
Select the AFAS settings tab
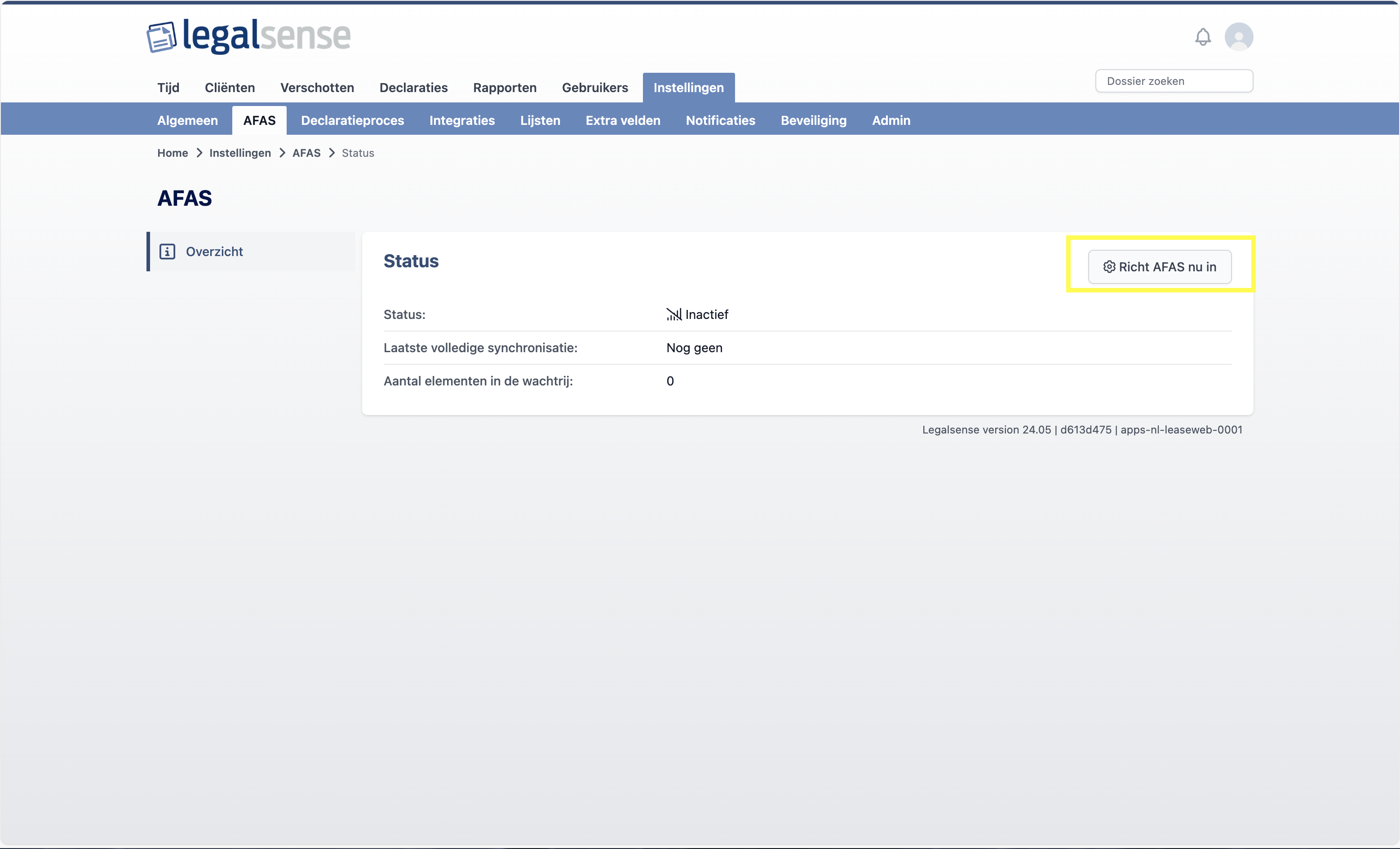(x=259, y=120)
